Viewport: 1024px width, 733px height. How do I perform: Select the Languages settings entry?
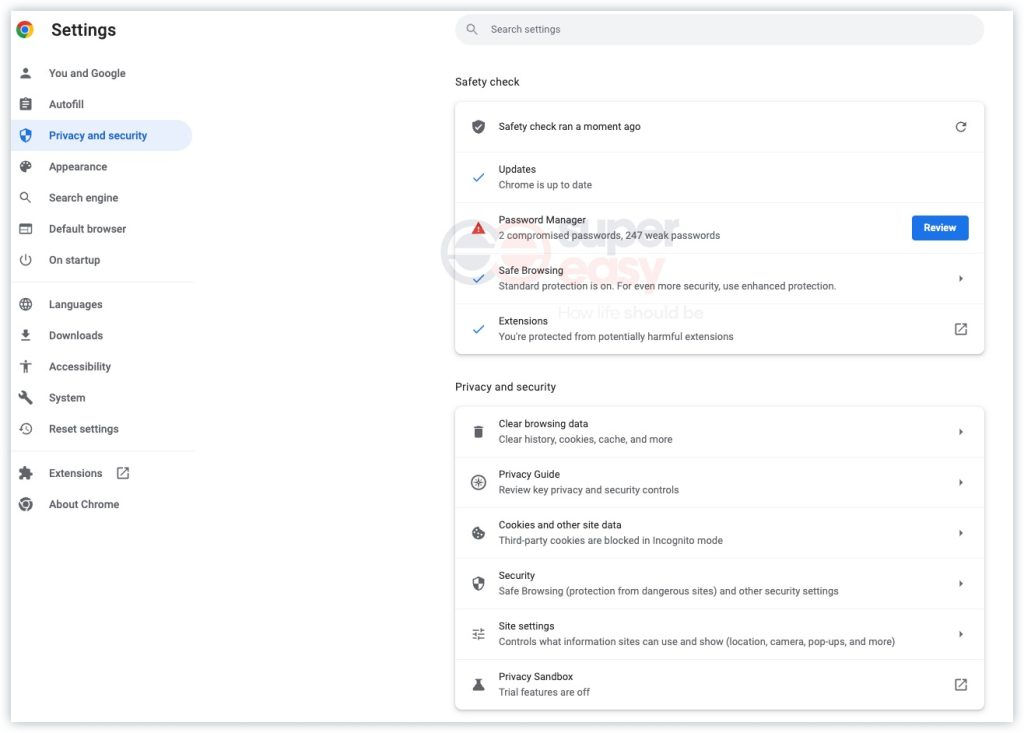click(75, 303)
